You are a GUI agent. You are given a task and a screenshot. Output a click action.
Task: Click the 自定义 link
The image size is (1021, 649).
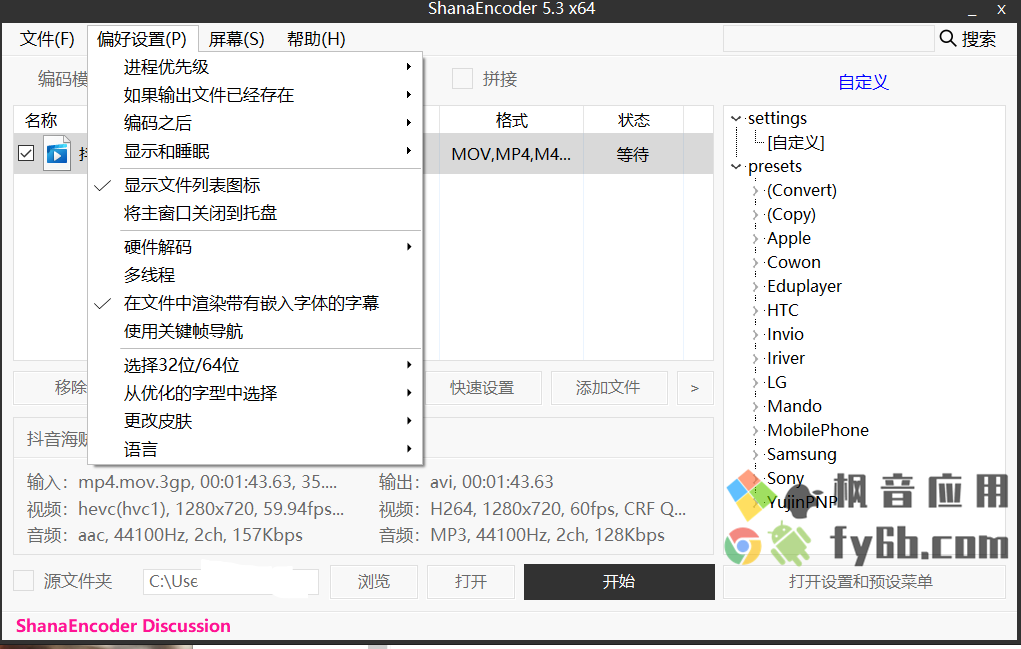[x=863, y=82]
